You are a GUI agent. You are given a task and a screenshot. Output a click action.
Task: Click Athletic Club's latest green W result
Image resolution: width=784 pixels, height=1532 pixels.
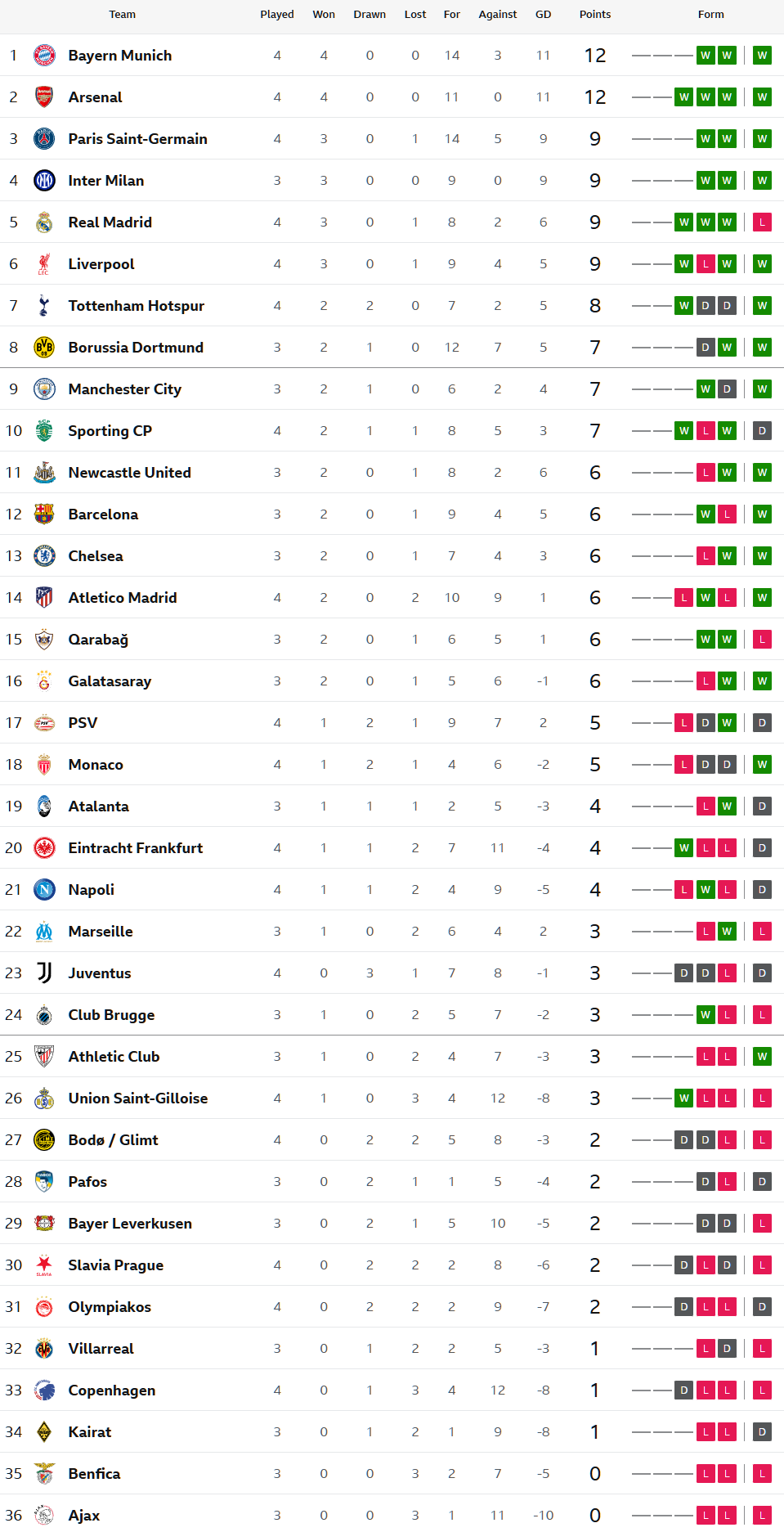tap(762, 1057)
